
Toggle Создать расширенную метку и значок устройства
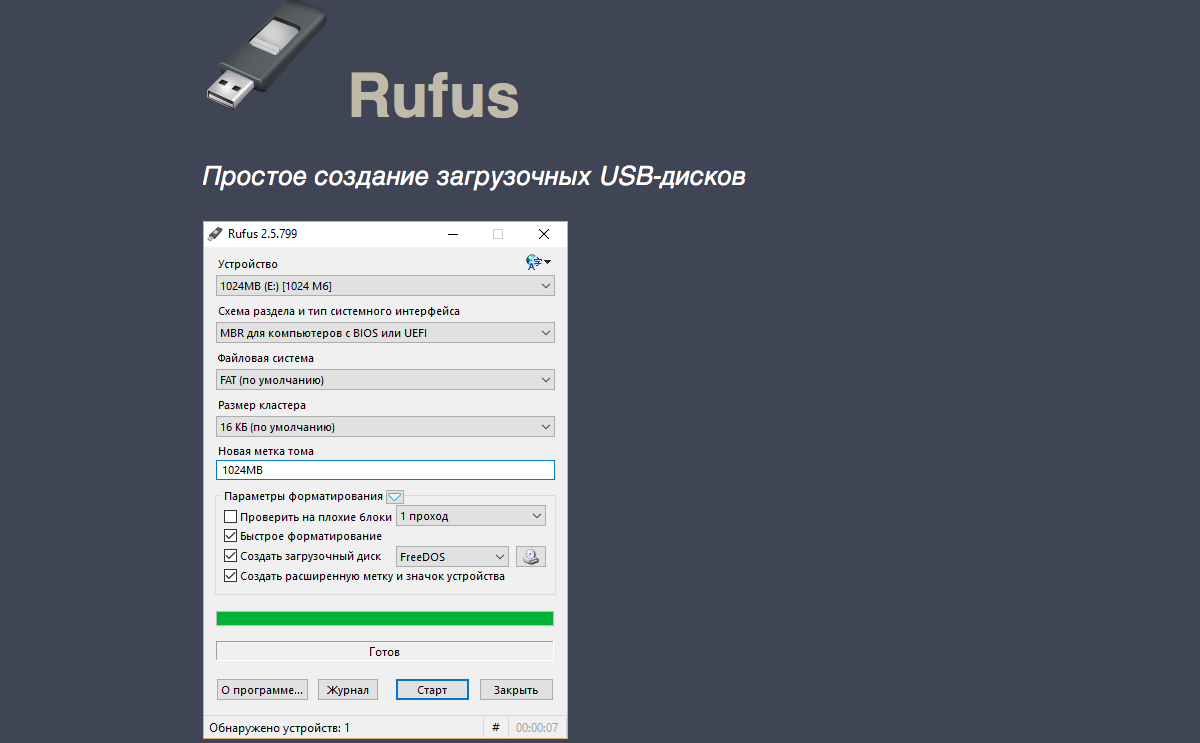click(x=230, y=575)
